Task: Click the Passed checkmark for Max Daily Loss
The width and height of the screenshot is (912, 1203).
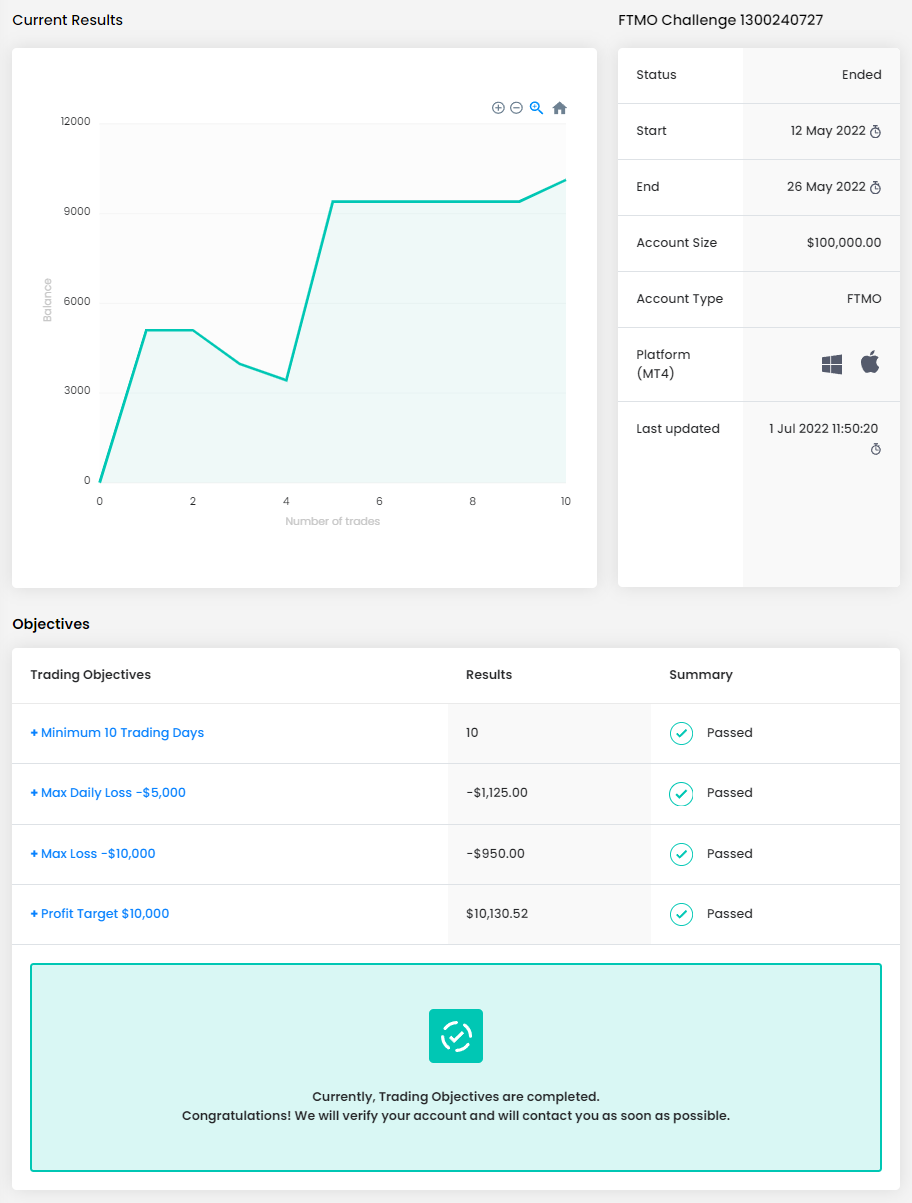Action: click(x=681, y=793)
